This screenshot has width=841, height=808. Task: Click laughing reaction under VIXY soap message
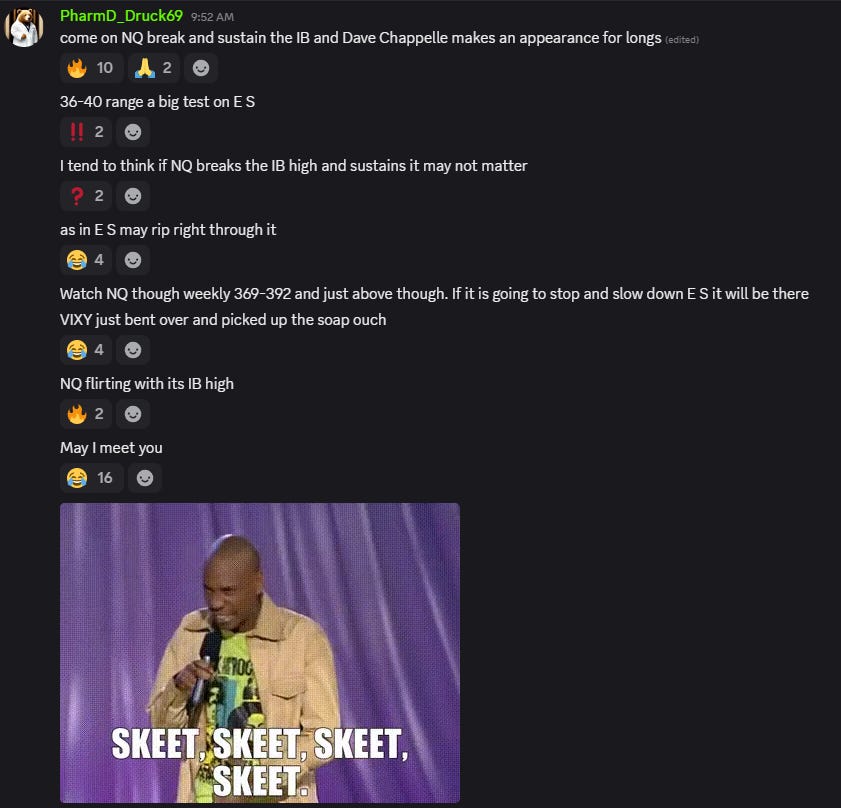[x=86, y=350]
